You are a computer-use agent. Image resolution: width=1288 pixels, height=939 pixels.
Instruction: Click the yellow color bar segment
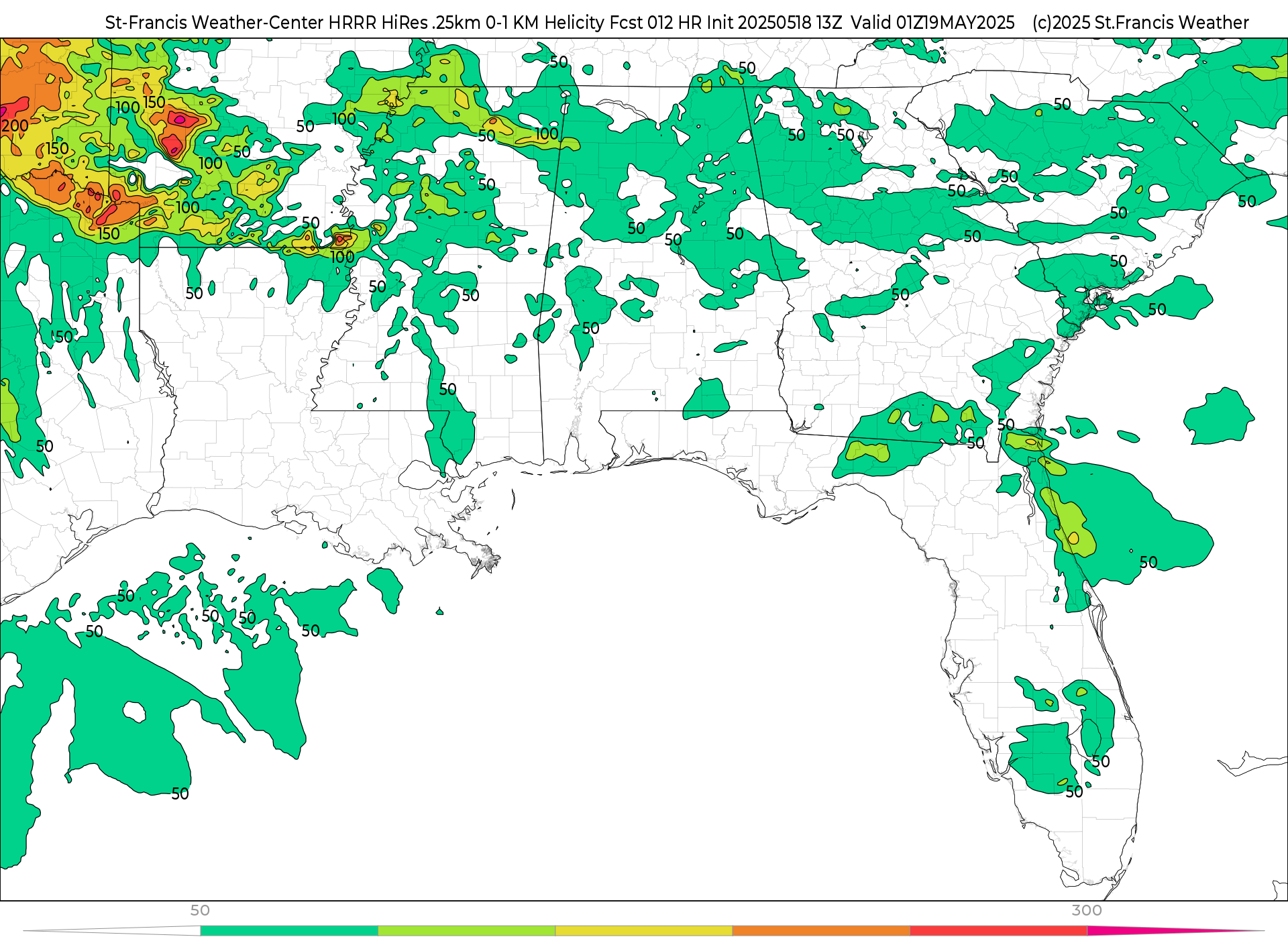644,930
